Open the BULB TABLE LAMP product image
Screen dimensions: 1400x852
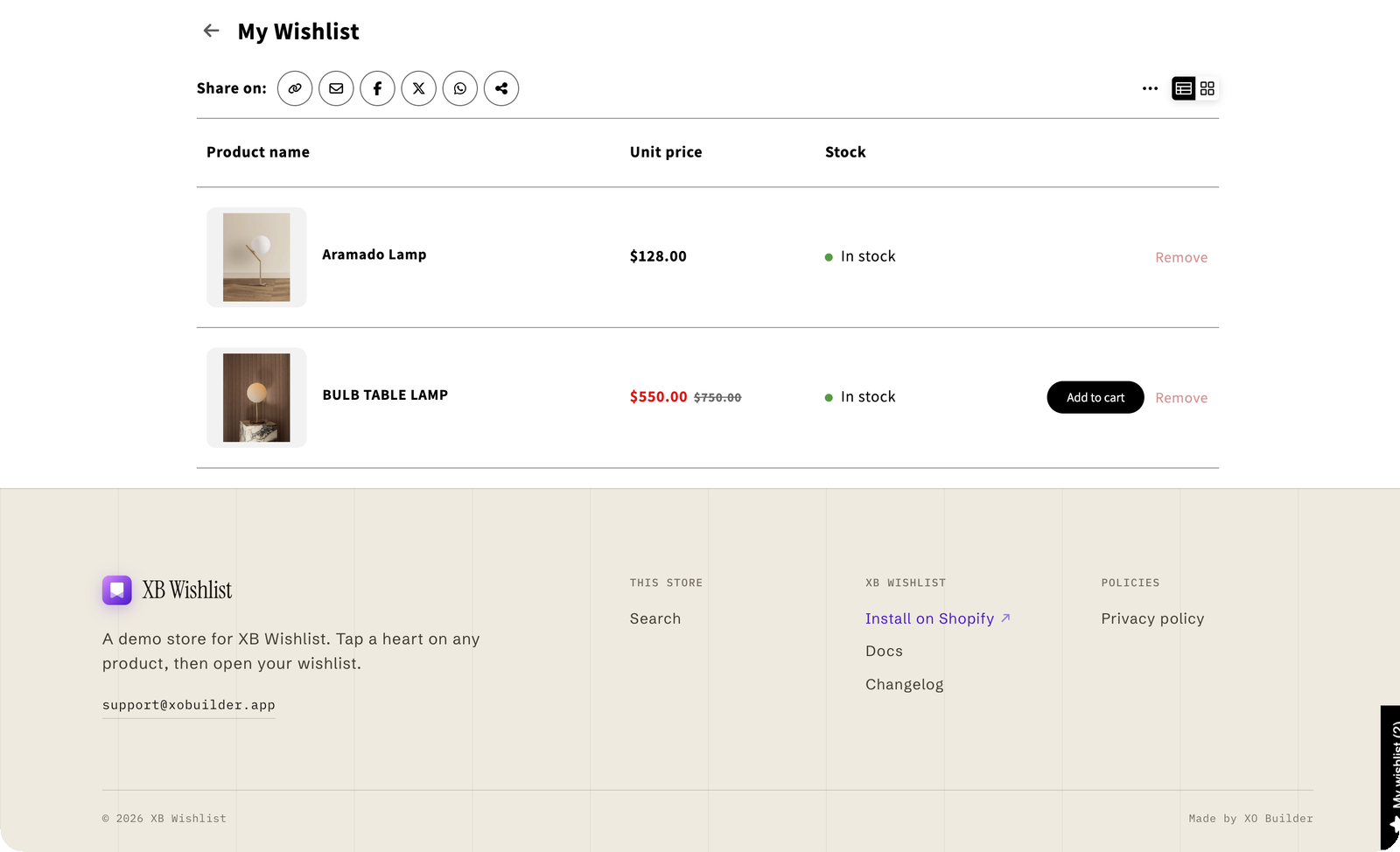pos(256,398)
